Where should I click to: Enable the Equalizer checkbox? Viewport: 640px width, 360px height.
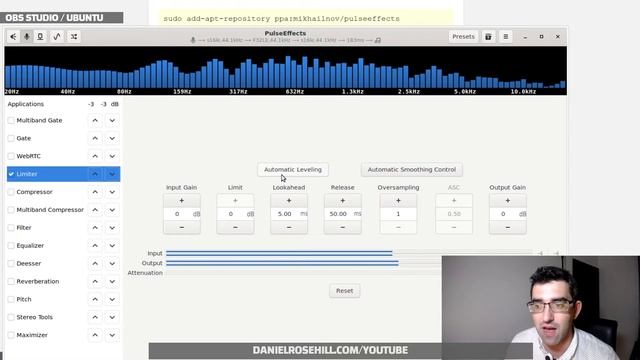click(x=11, y=246)
